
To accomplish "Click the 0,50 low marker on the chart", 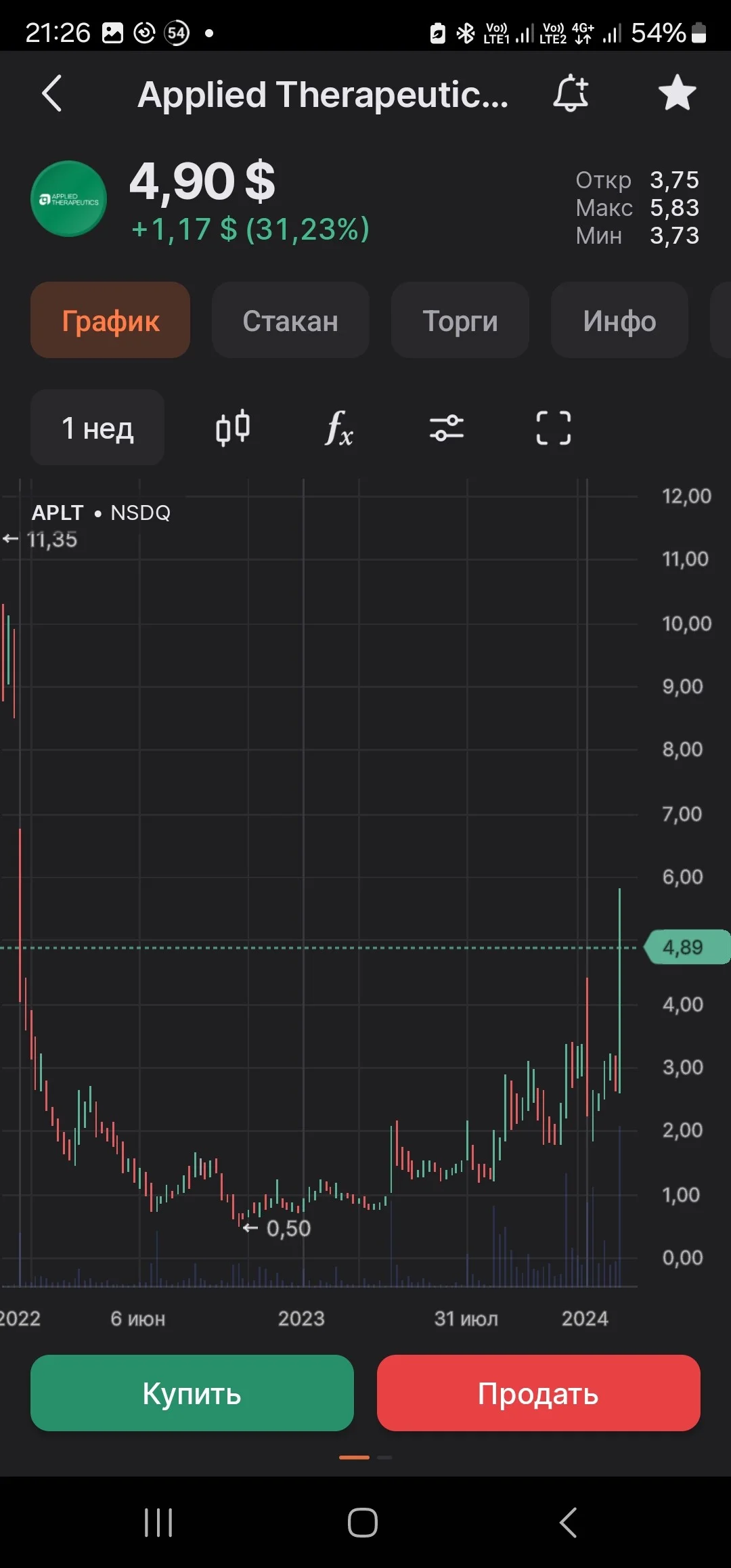I will pos(278,1228).
